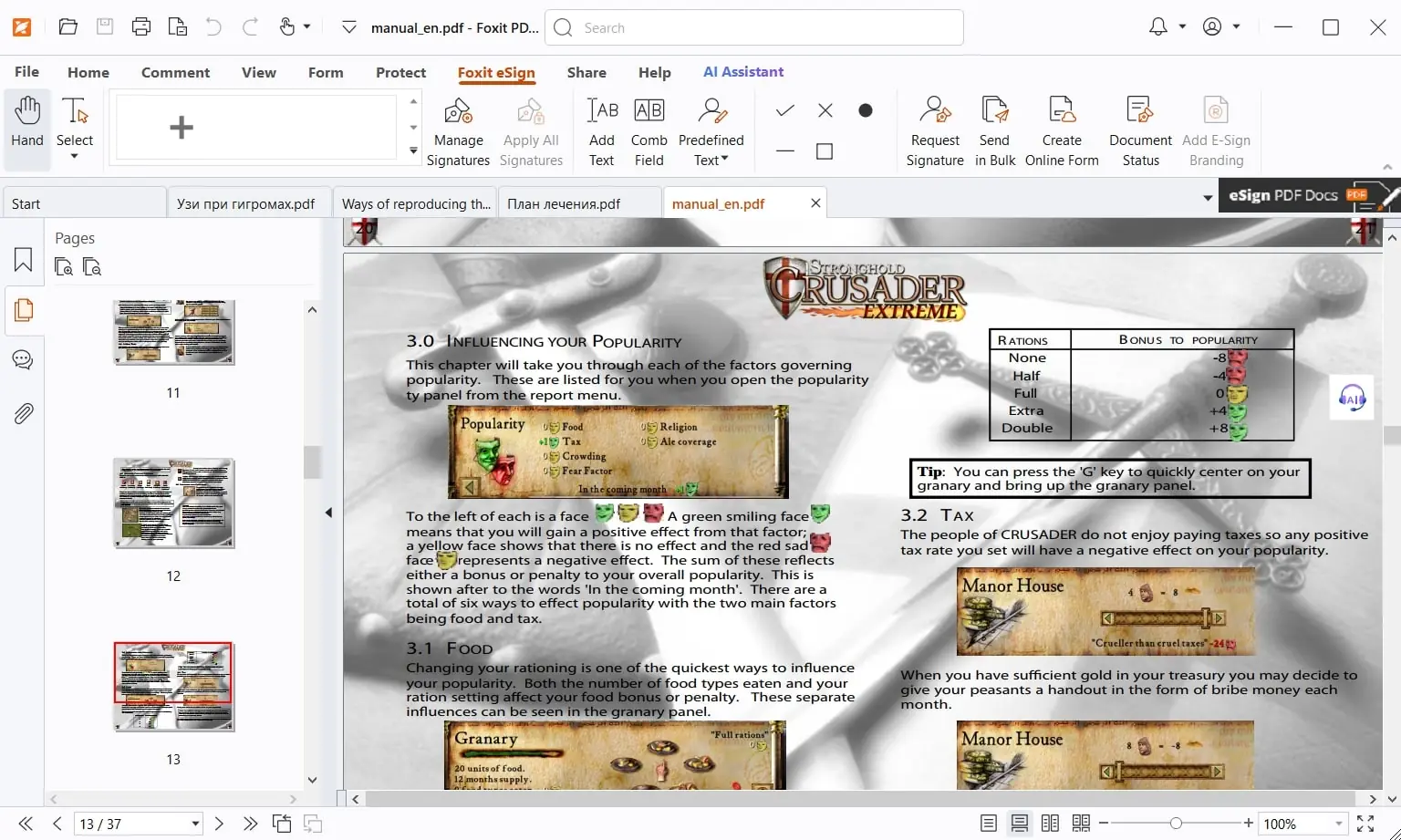Open Manage Signatures
The height and width of the screenshot is (840, 1401).
pos(458,132)
